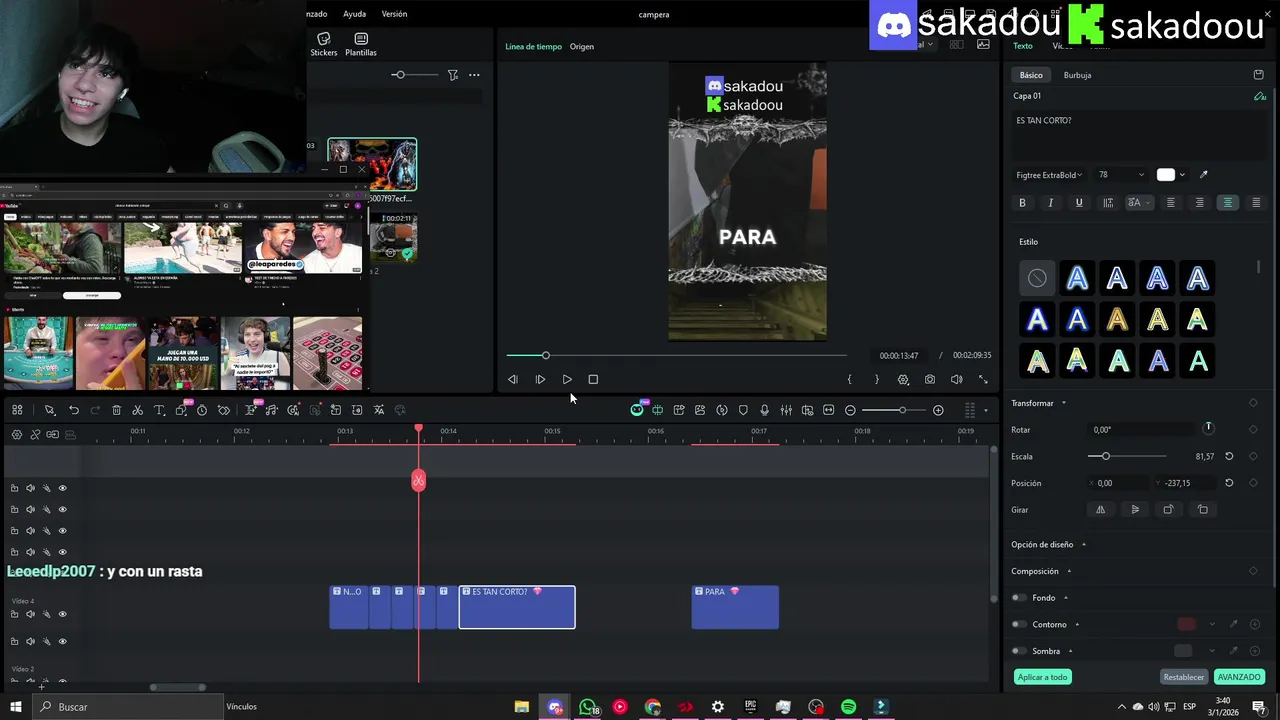Zoom in timeline with plus icon
The height and width of the screenshot is (720, 1280).
(938, 410)
